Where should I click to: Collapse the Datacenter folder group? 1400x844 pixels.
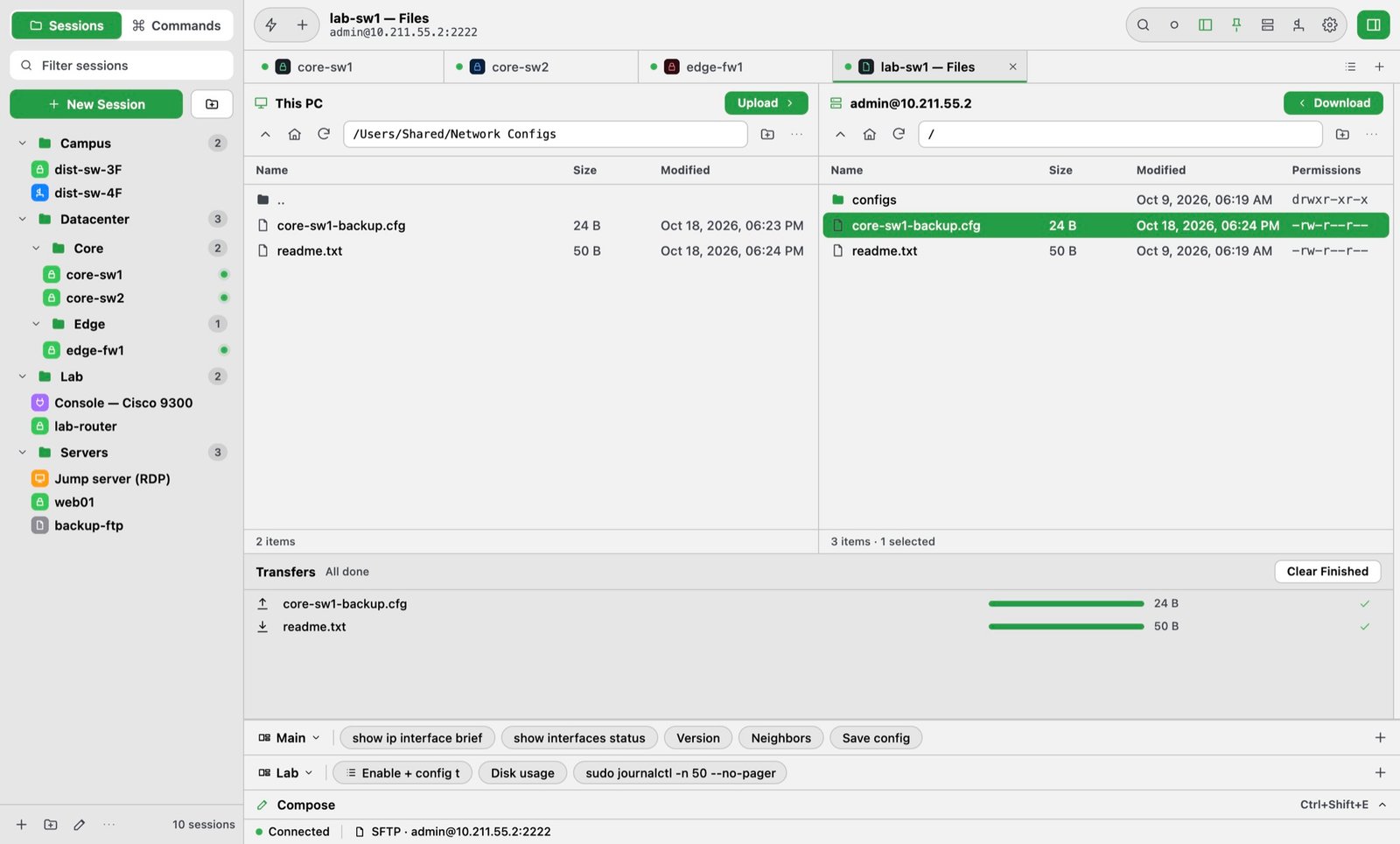point(23,219)
